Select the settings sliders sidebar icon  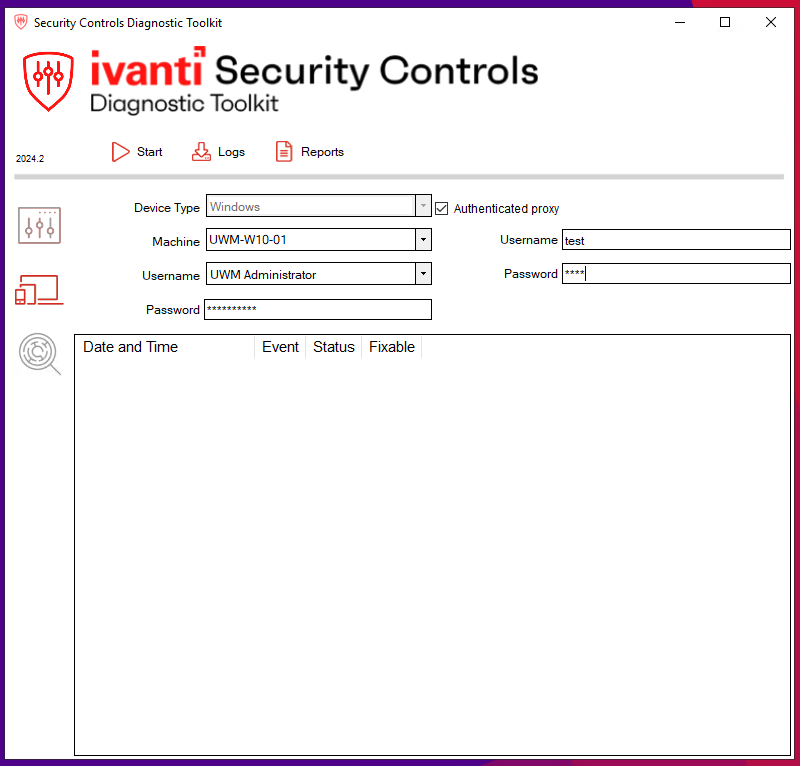coord(40,226)
